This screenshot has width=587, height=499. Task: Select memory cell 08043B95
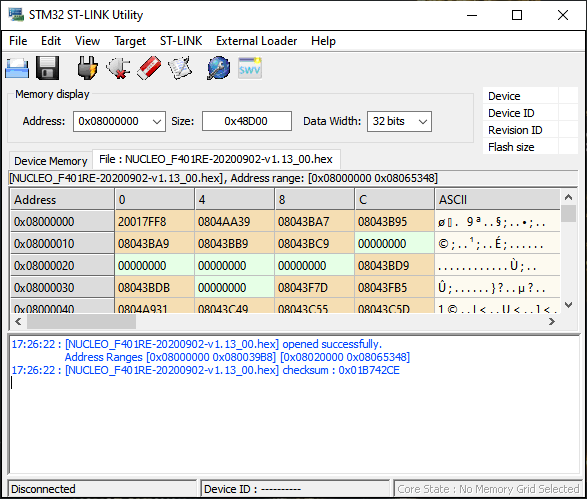[x=394, y=222]
